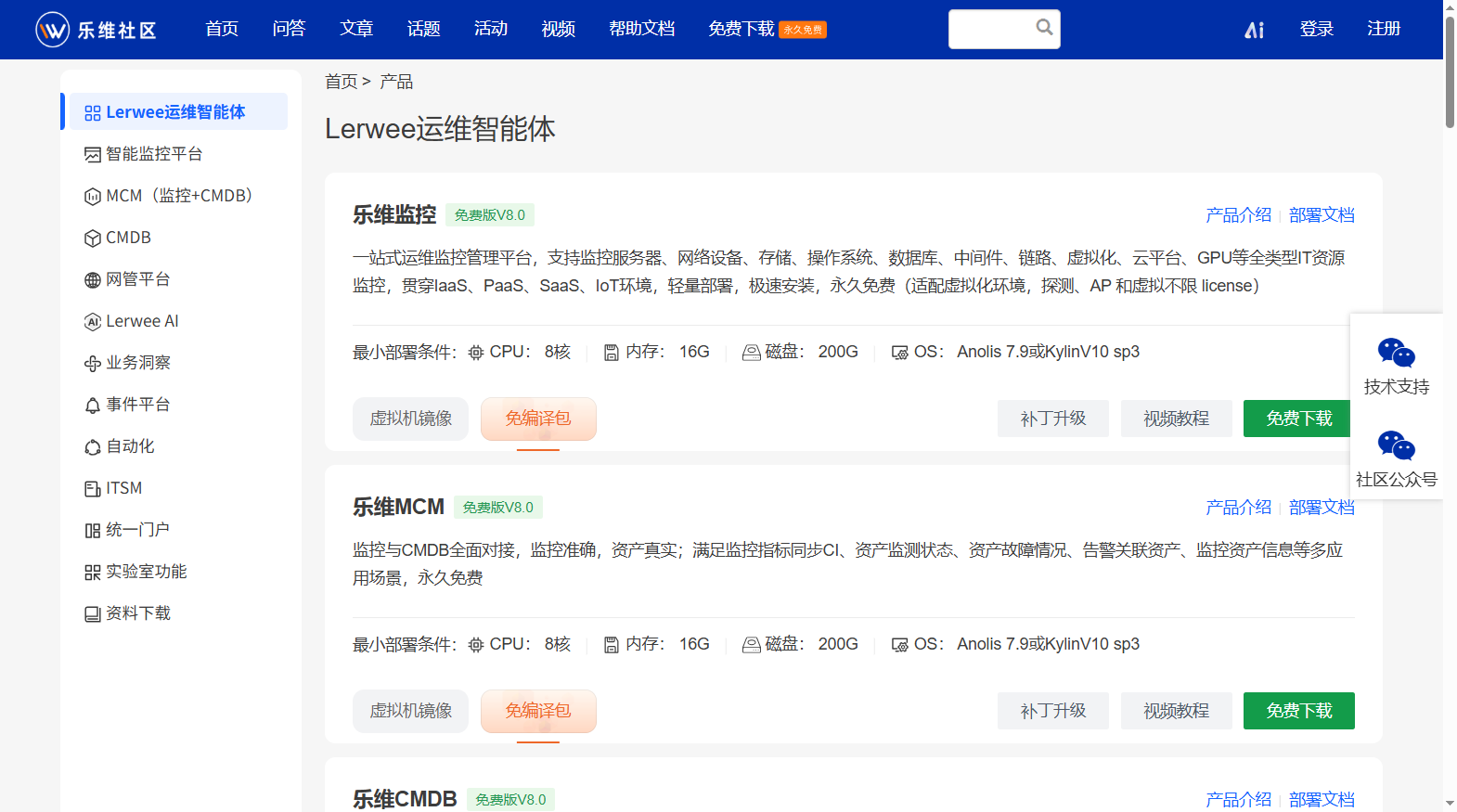Click the search magnifier icon
This screenshot has width=1457, height=812.
point(1044,27)
